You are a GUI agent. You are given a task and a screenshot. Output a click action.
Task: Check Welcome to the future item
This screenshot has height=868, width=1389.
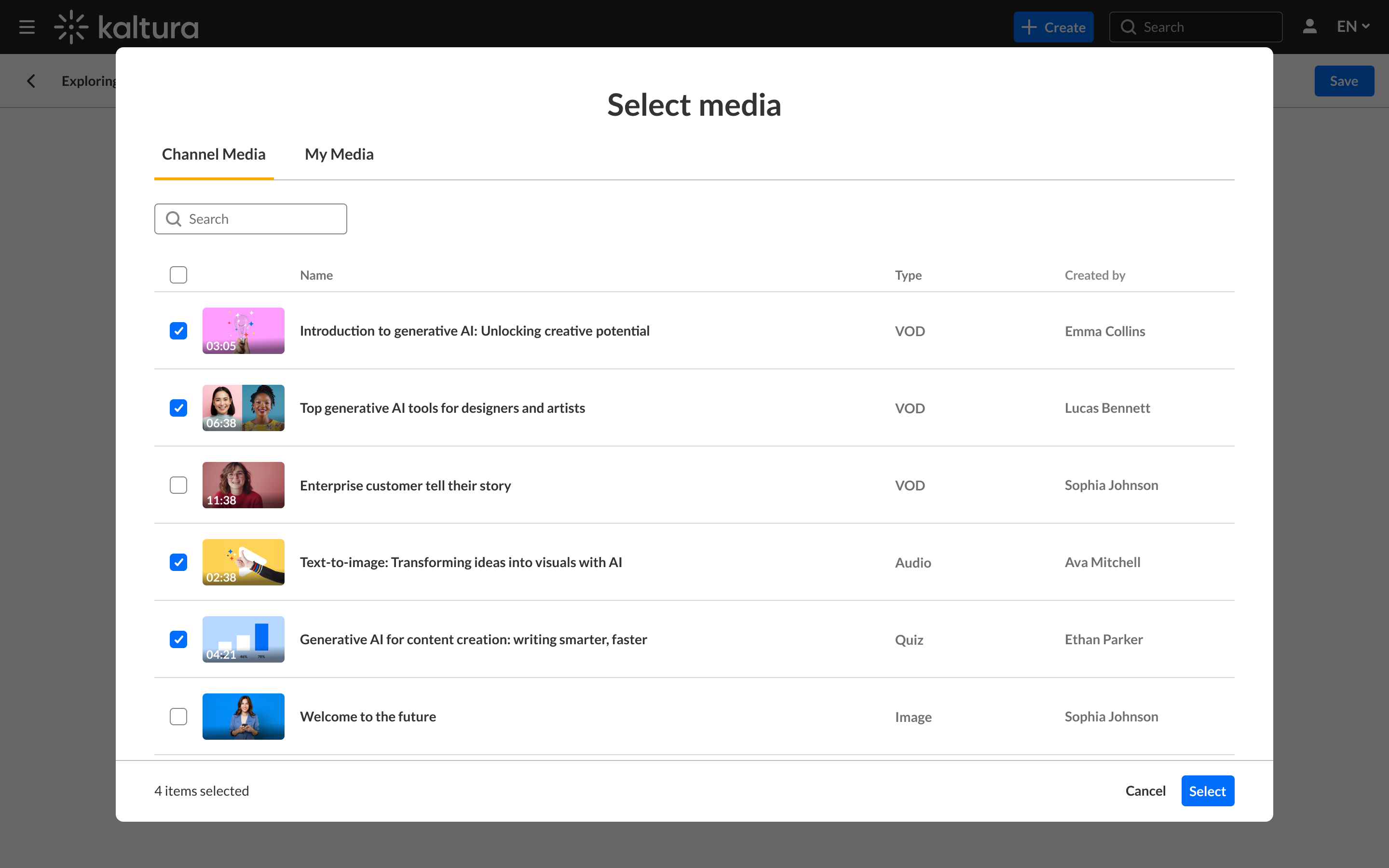tap(178, 717)
